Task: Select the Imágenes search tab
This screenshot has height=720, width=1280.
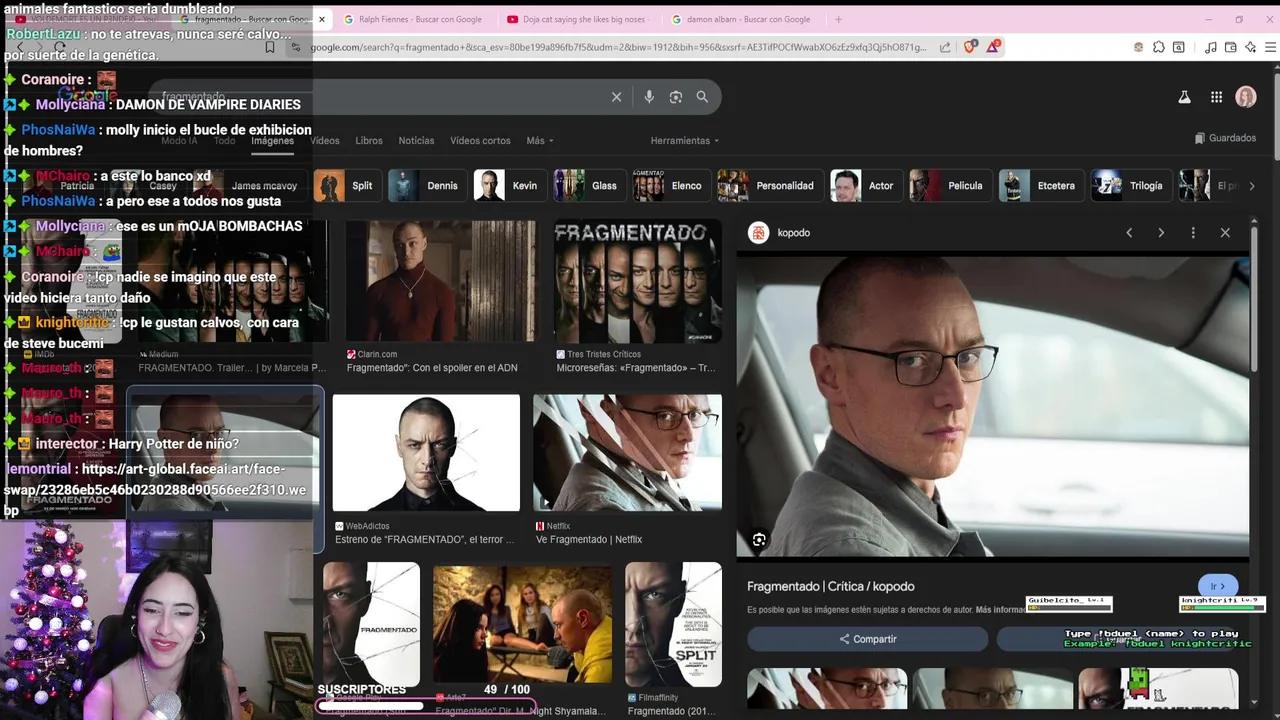Action: [x=272, y=141]
